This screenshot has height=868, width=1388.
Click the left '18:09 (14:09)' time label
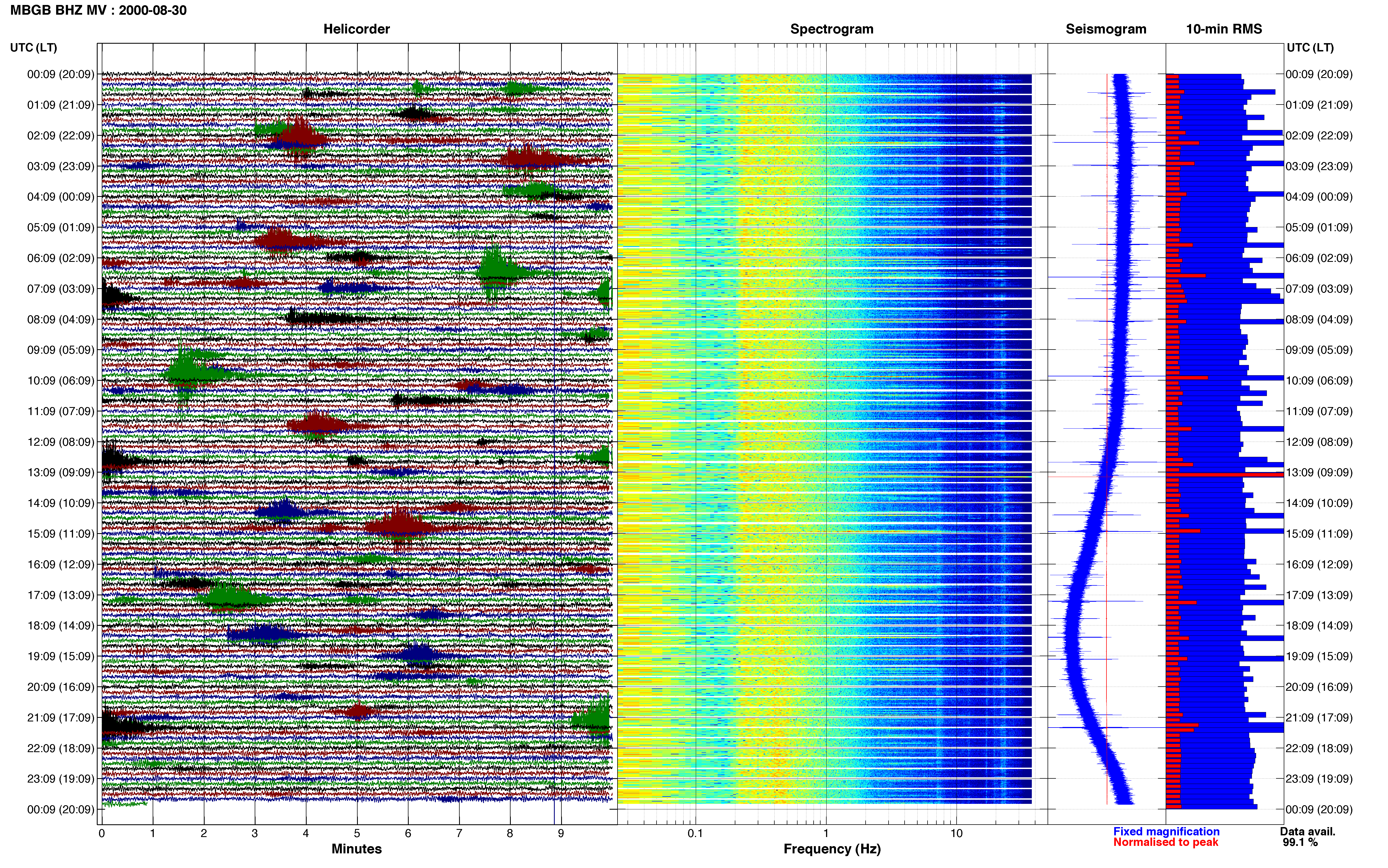[x=60, y=626]
